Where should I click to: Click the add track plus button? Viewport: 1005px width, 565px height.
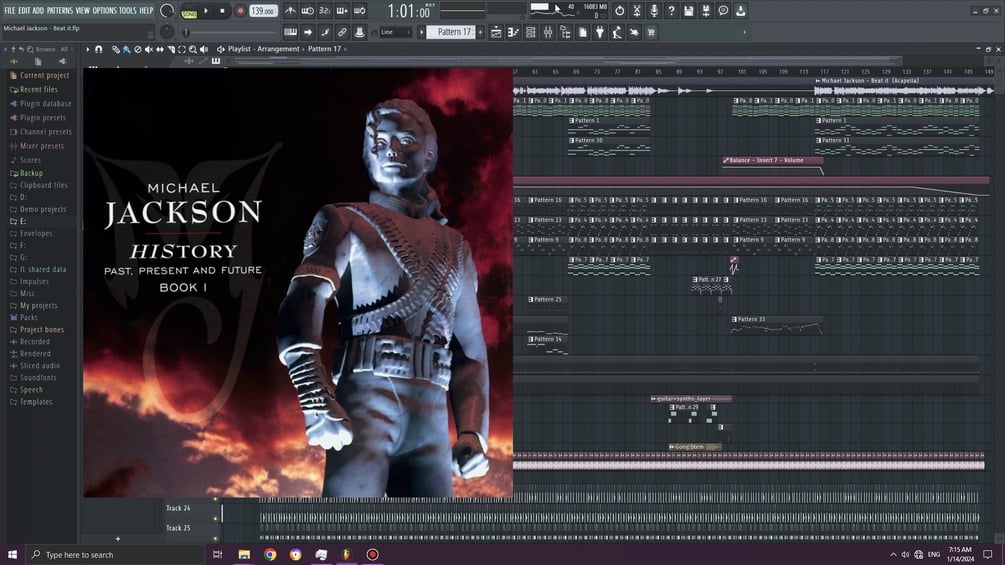(x=118, y=539)
